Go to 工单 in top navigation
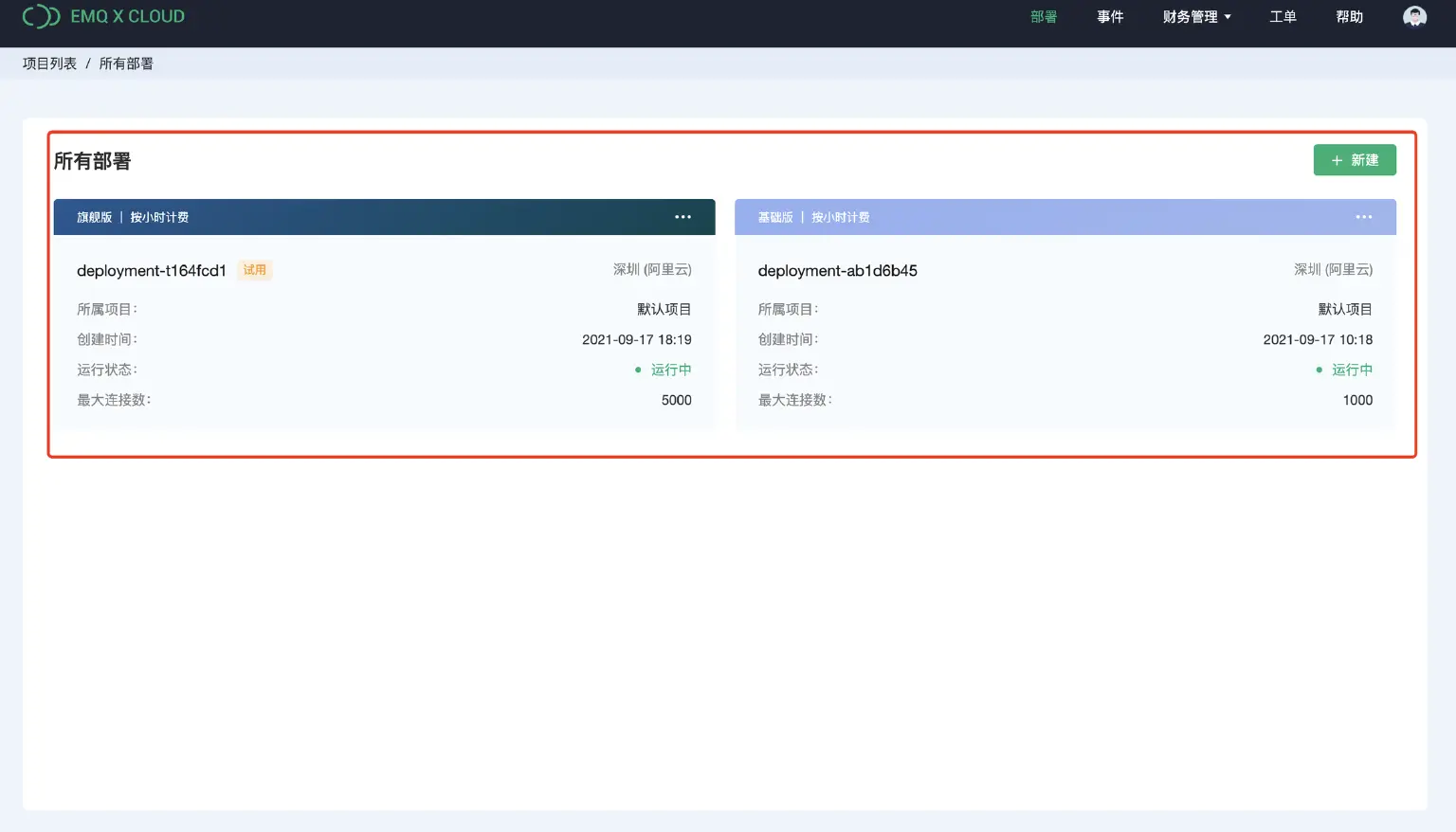Screen dimensions: 1456x832 [x=1283, y=17]
